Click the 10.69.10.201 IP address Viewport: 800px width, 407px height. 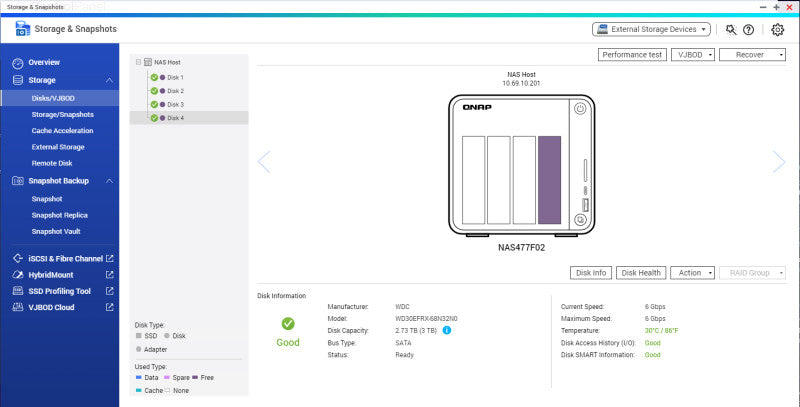521,83
